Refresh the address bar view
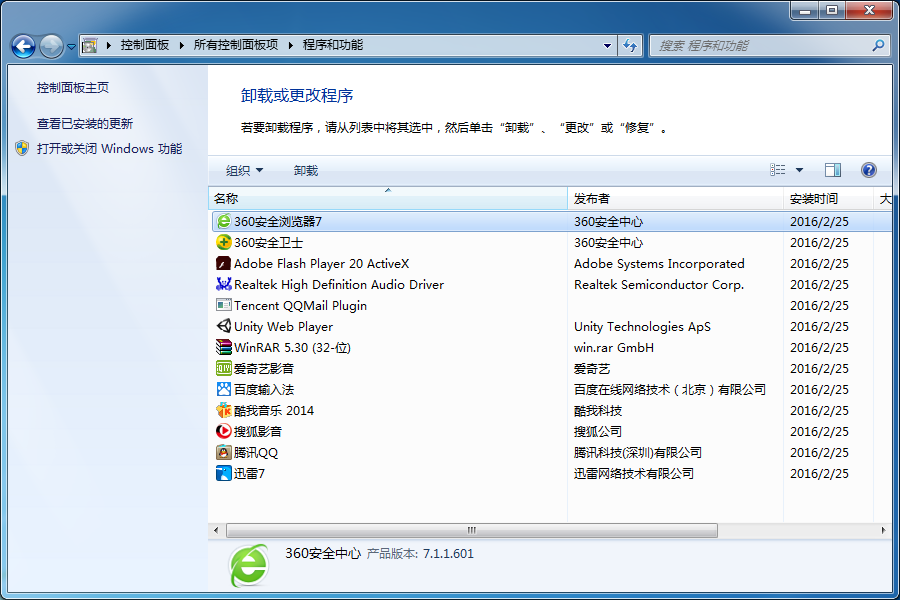 click(630, 45)
